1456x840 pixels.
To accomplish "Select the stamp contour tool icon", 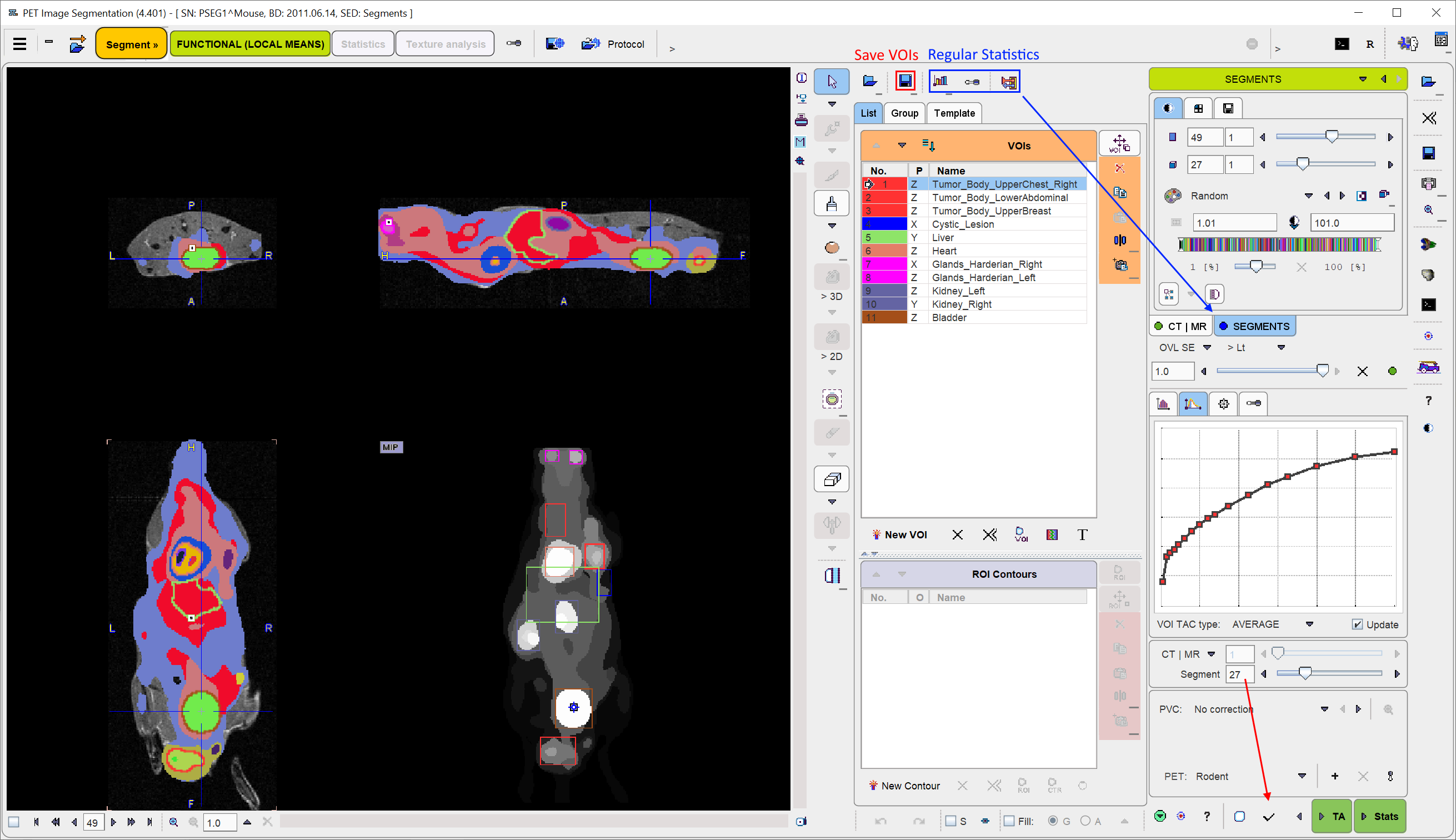I will point(831,203).
